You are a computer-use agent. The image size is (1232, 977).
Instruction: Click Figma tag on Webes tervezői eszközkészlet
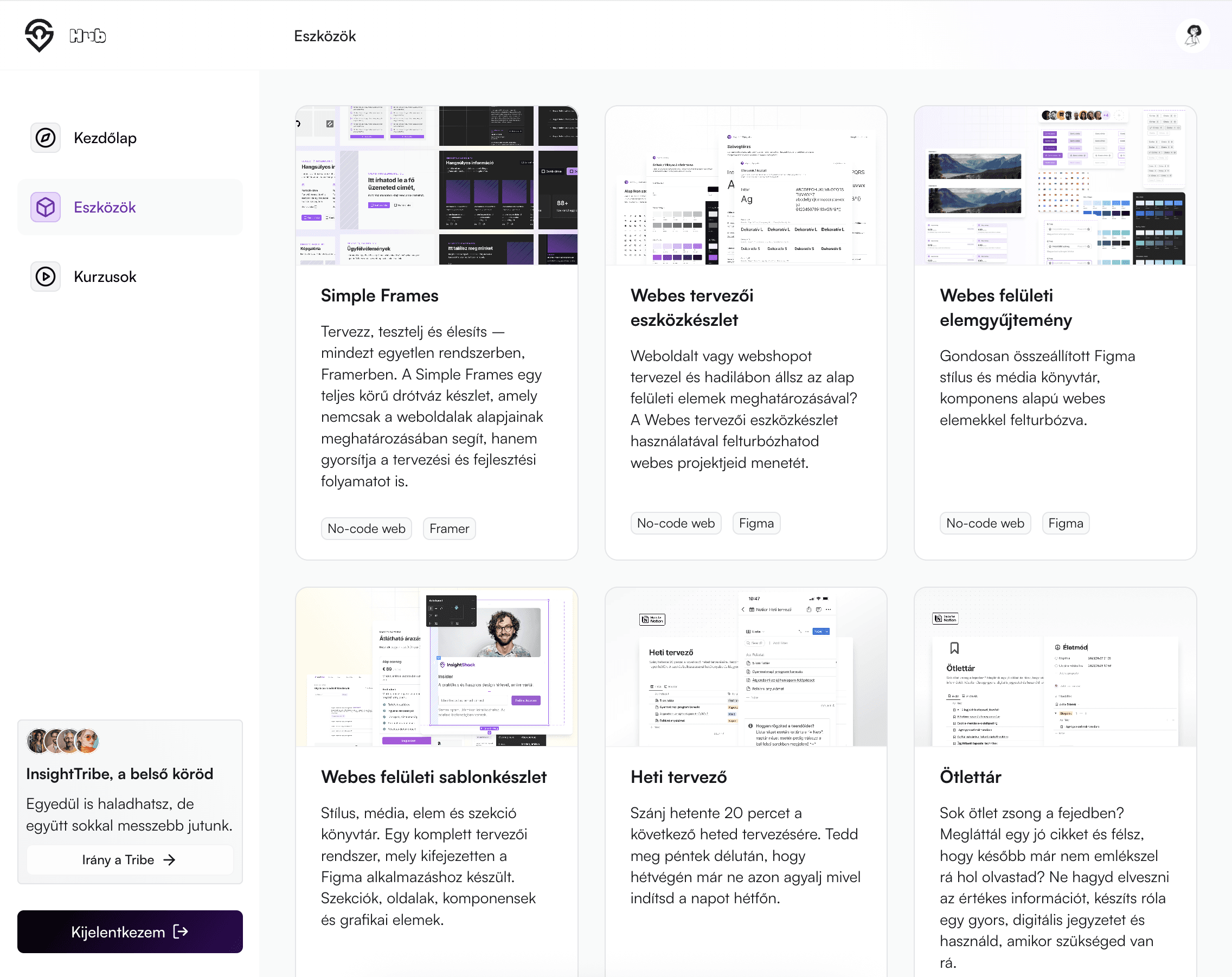pyautogui.click(x=756, y=523)
